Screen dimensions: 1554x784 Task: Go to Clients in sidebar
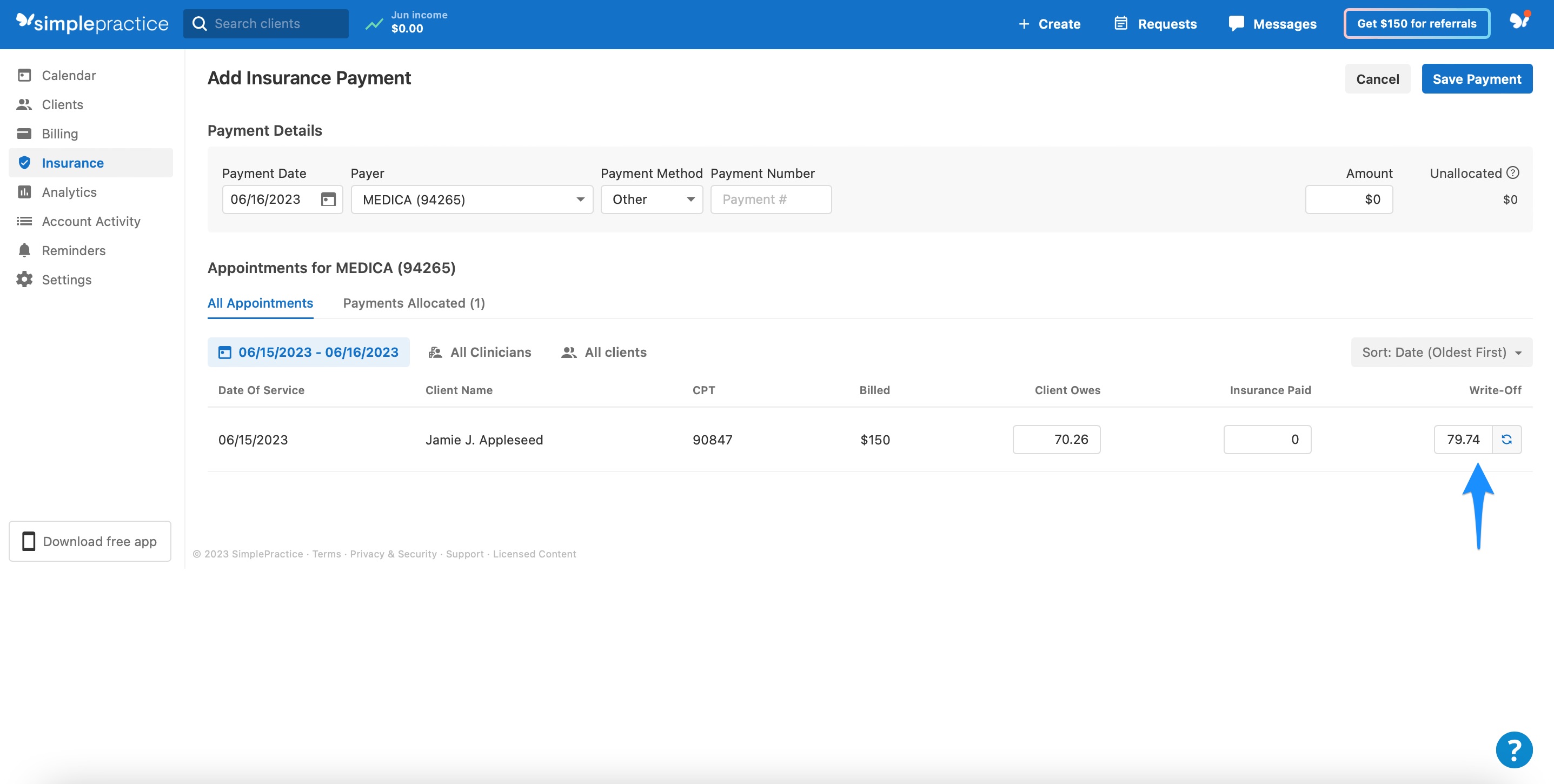[x=90, y=104]
